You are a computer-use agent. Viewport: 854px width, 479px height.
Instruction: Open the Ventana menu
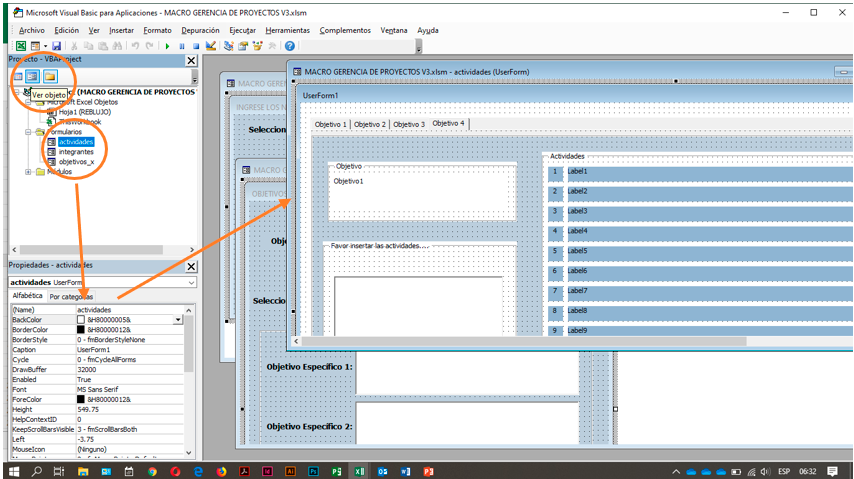(x=394, y=31)
